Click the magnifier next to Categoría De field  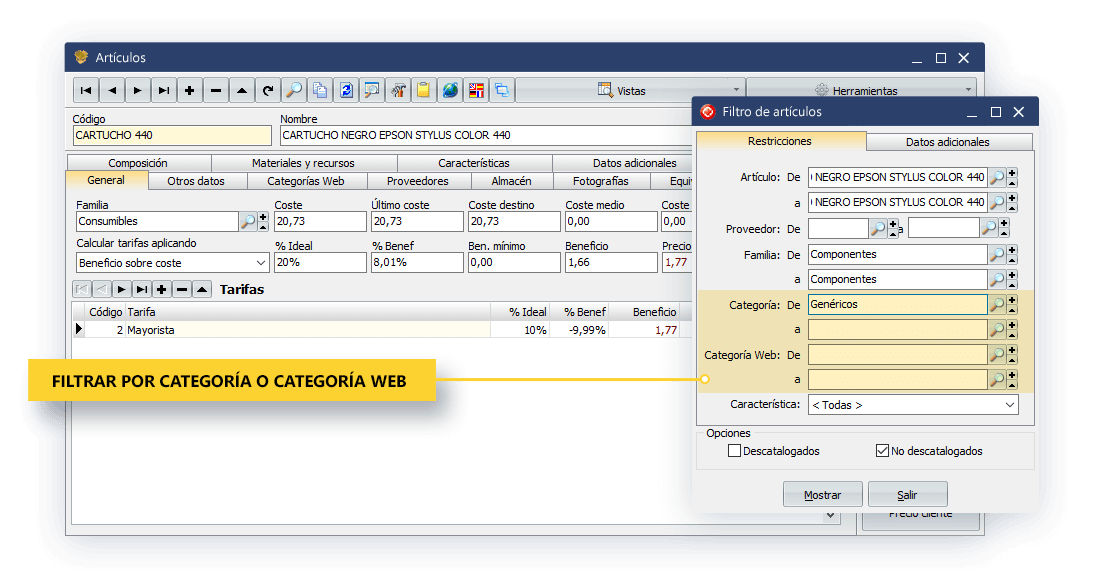pyautogui.click(x=997, y=304)
